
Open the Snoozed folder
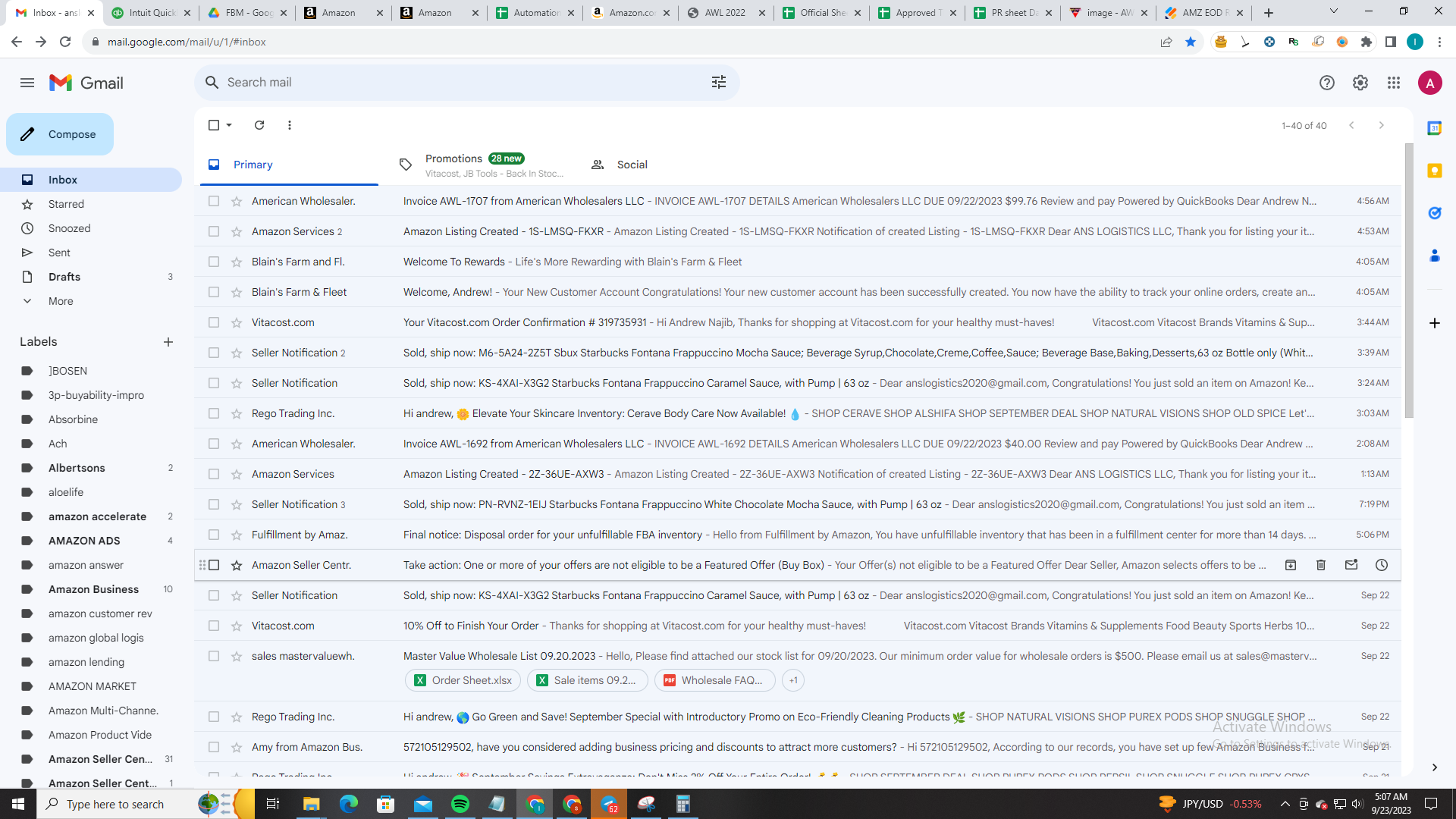[91, 228]
